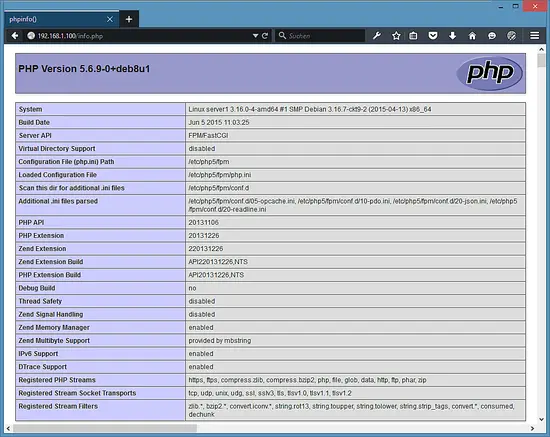550x437 pixels.
Task: Click the Zend Extension value 220131226
Action: coord(206,249)
